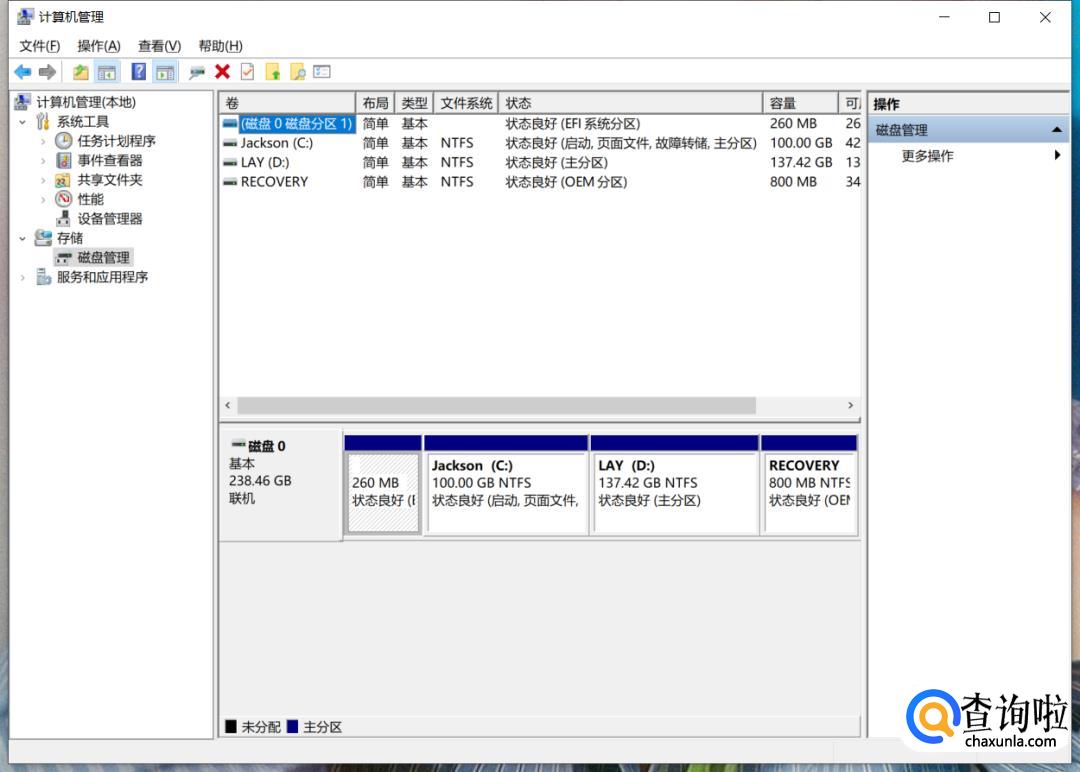The width and height of the screenshot is (1080, 772).
Task: Click the blue Help question mark icon
Action: (139, 72)
